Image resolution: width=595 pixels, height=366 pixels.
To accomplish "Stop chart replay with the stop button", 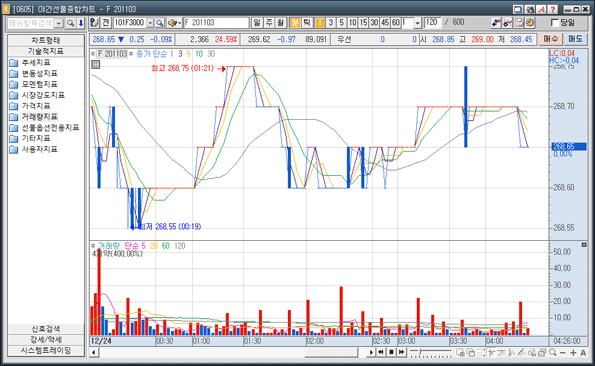I will tap(391, 352).
